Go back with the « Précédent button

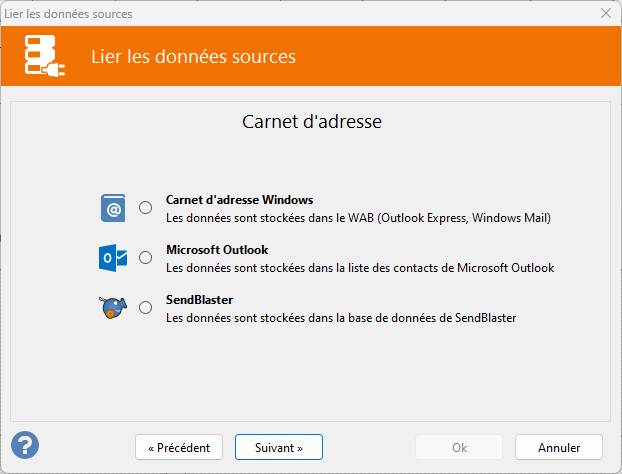[x=179, y=447]
